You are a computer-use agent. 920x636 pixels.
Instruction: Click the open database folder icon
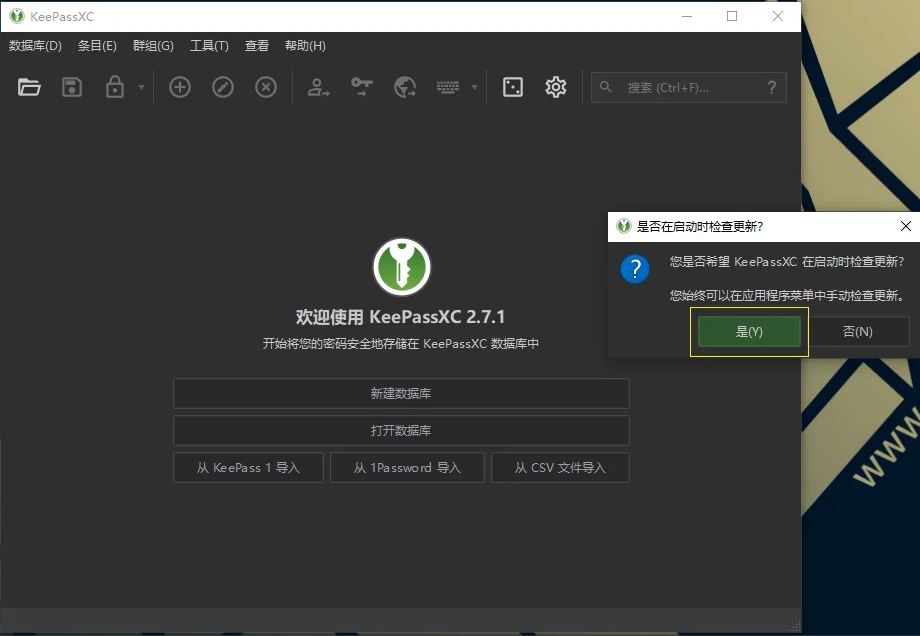click(29, 87)
